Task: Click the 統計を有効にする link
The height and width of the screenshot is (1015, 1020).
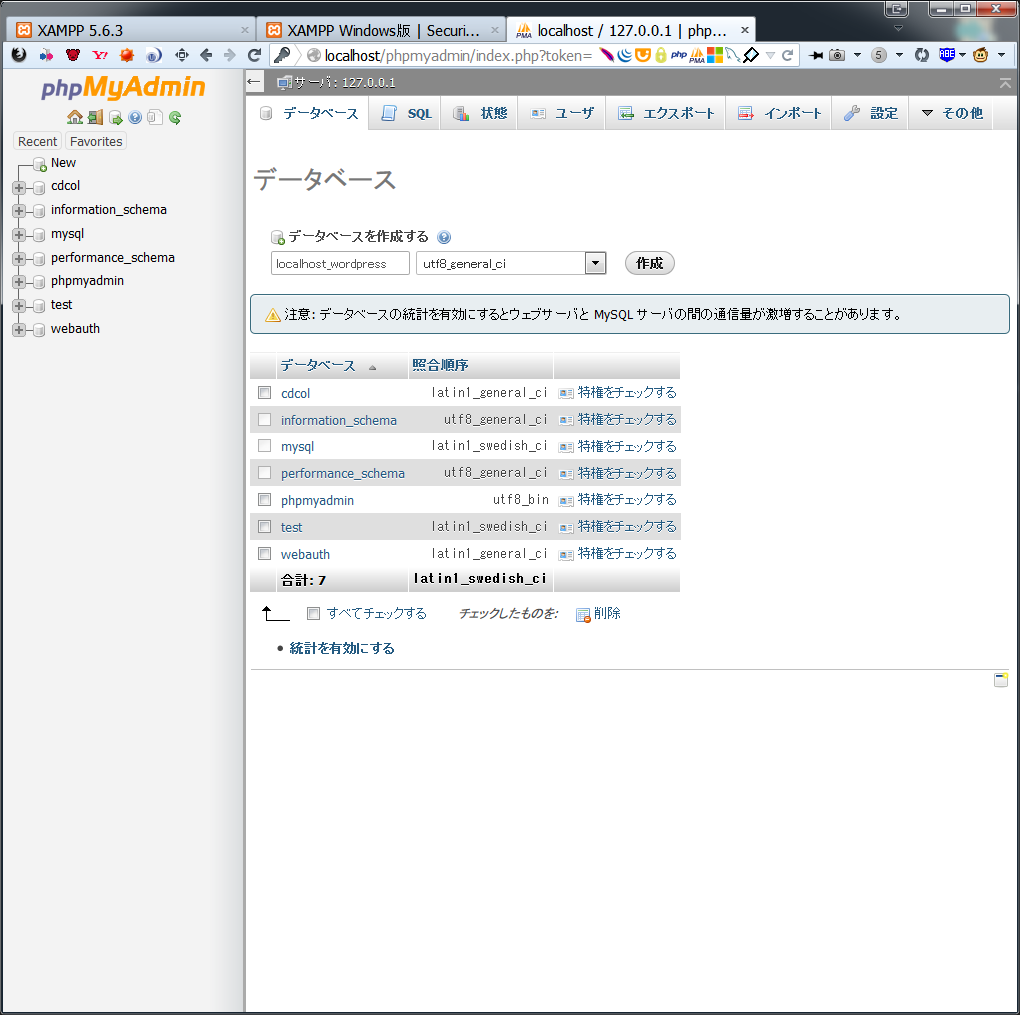Action: [x=342, y=649]
